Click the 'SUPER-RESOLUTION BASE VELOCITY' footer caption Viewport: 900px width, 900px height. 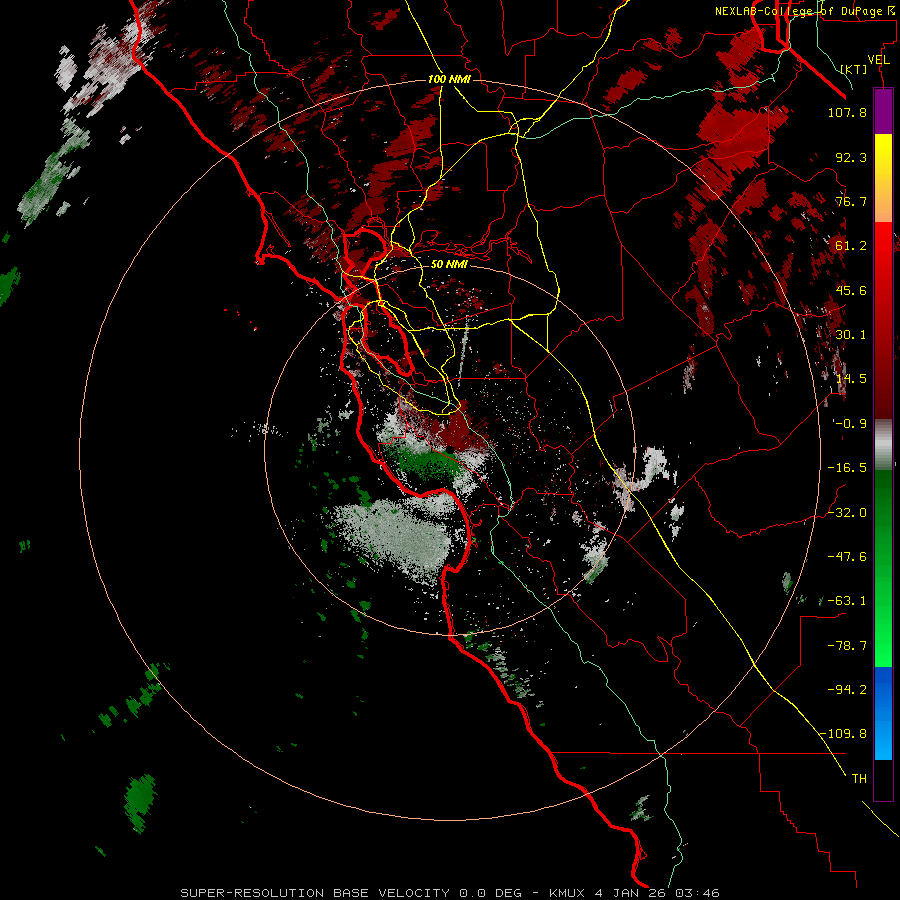click(x=315, y=893)
